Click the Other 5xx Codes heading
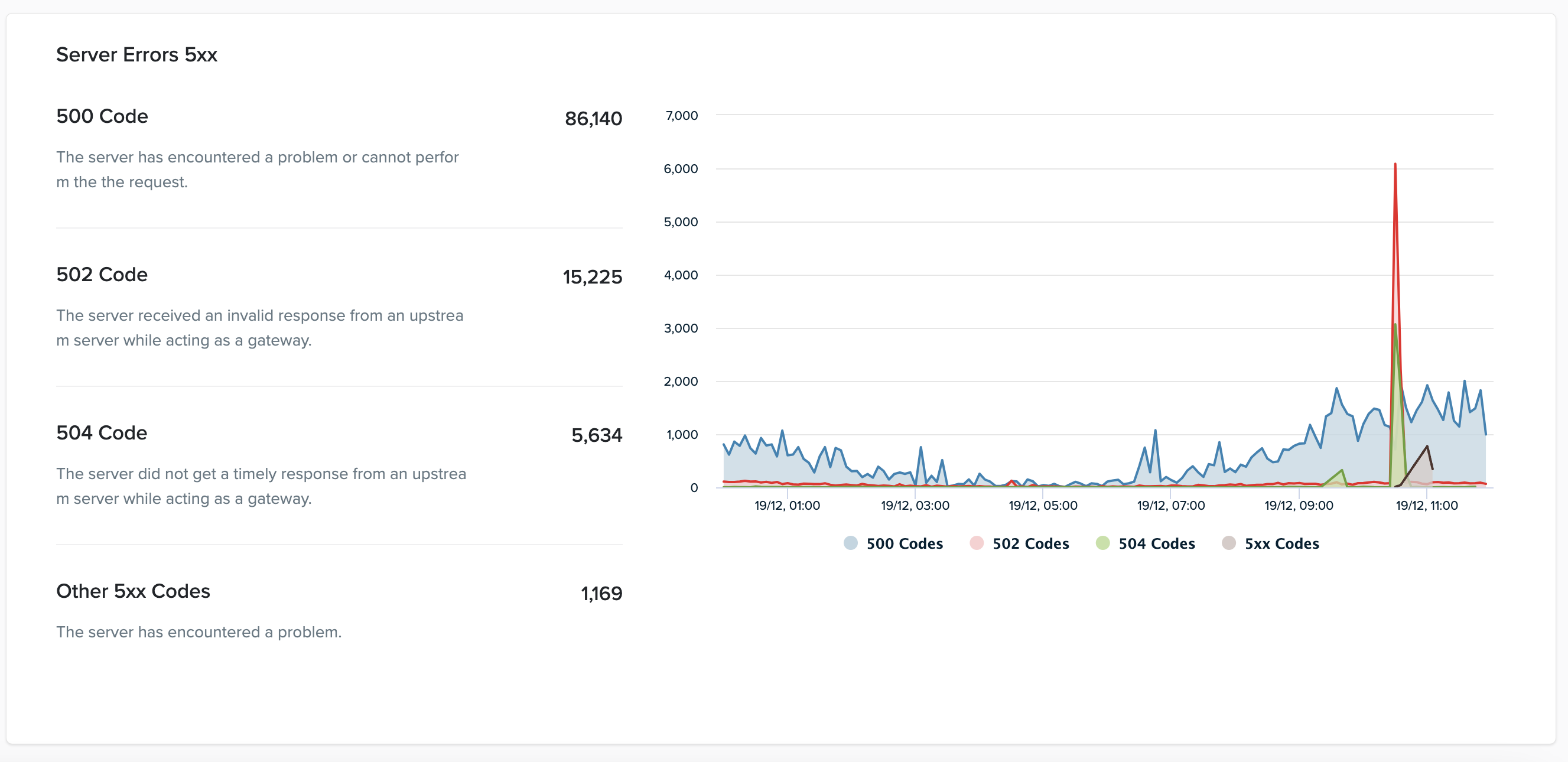This screenshot has height=762, width=1568. pos(134,591)
